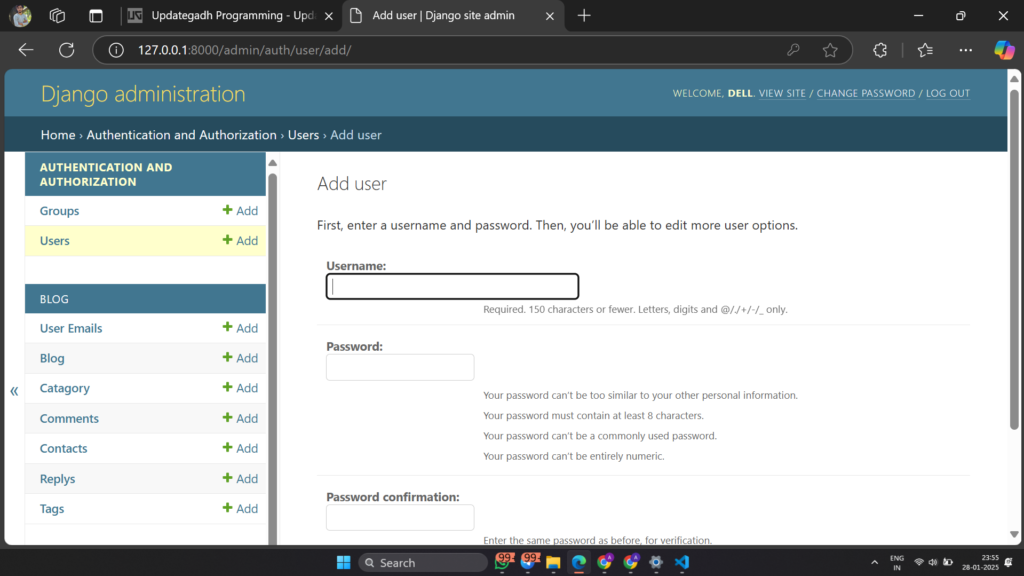Click LOG OUT link
Image resolution: width=1024 pixels, height=576 pixels.
point(948,93)
